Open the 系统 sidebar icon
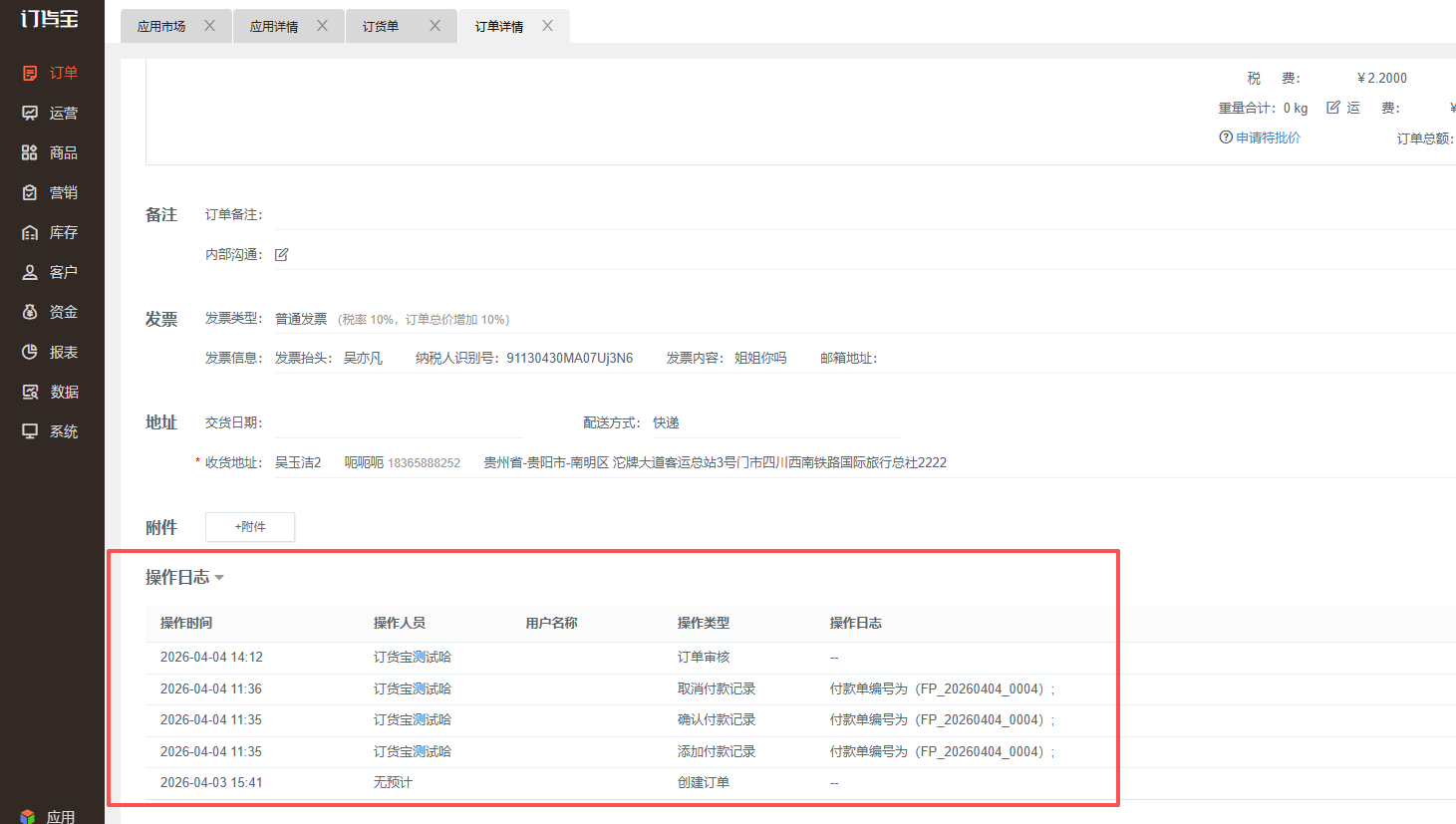 click(30, 431)
